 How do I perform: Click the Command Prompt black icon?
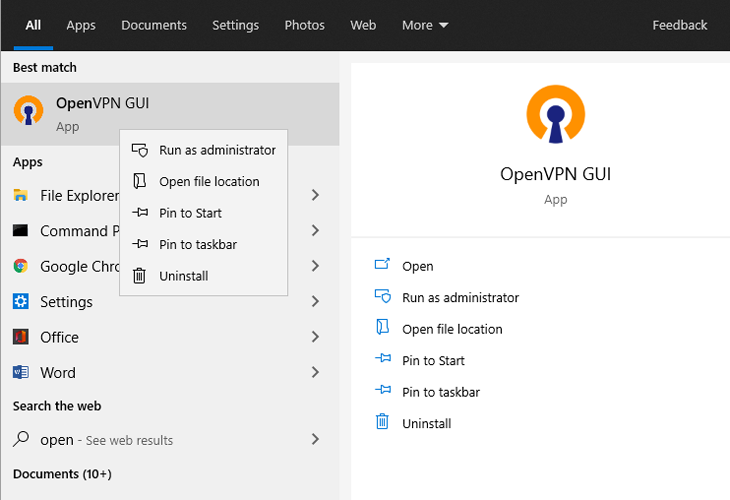[20, 230]
